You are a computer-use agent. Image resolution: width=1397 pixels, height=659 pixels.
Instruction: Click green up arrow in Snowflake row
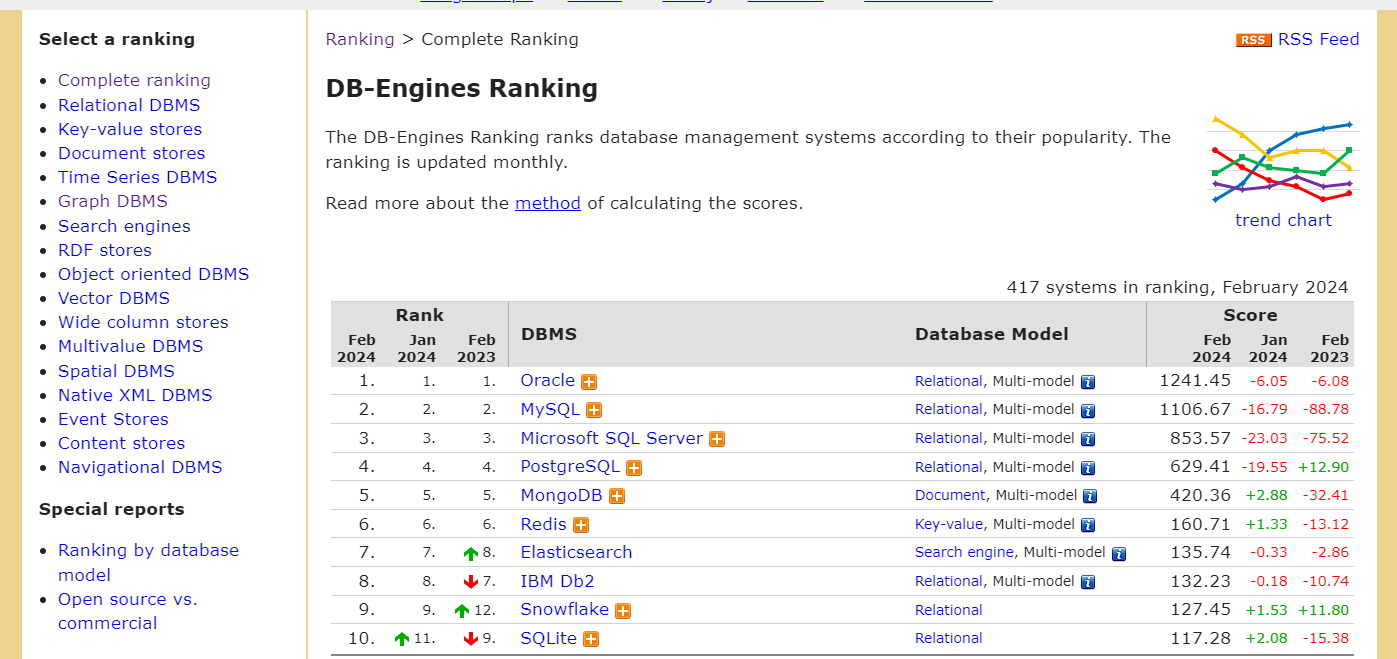[462, 611]
